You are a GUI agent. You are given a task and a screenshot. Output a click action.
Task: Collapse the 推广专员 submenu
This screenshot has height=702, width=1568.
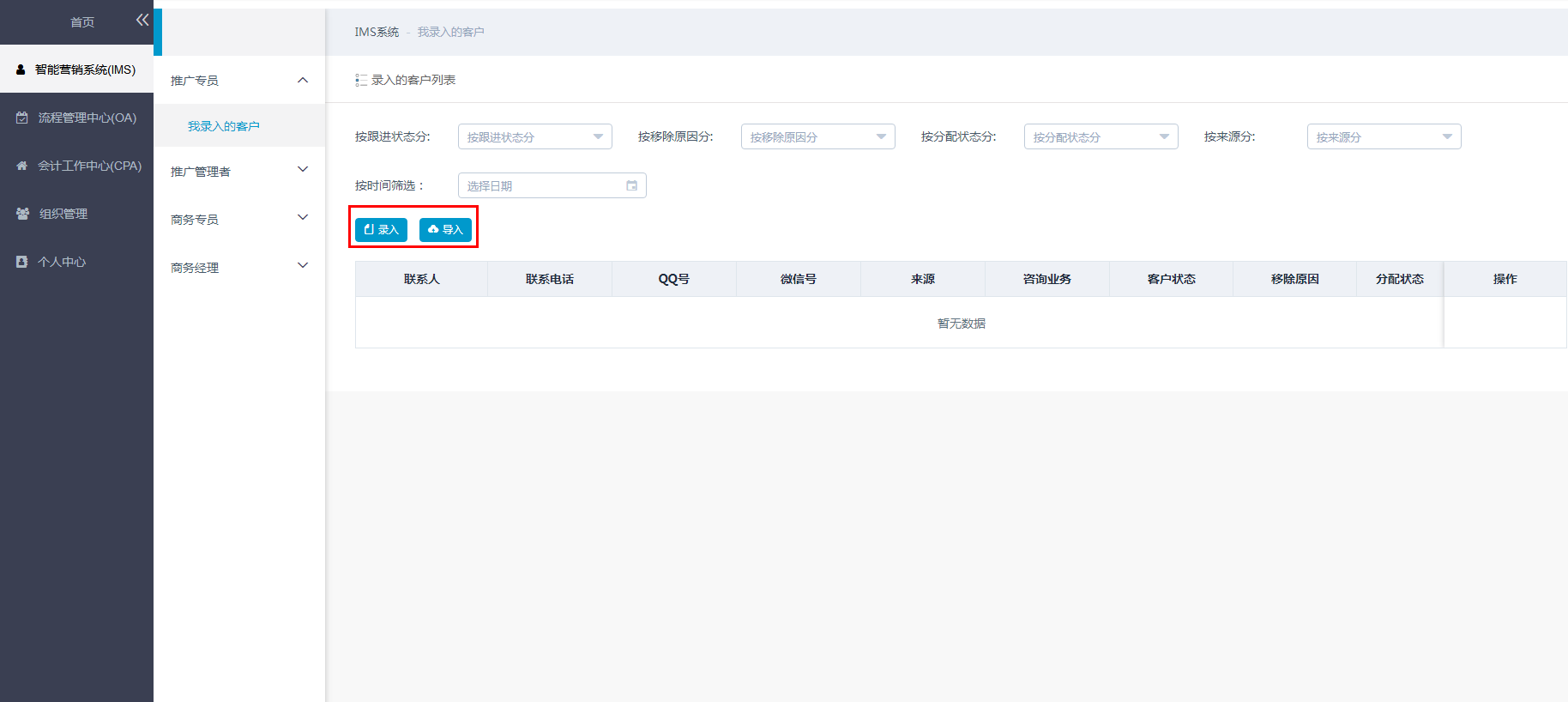click(x=239, y=80)
